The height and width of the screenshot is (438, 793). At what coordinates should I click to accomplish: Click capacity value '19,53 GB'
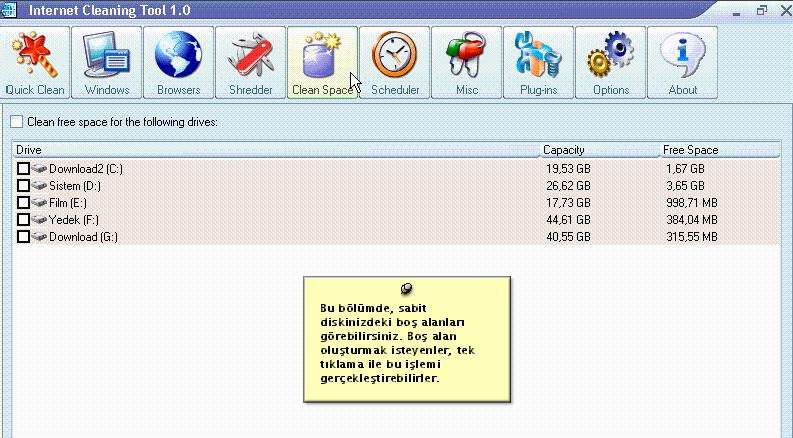(x=568, y=169)
